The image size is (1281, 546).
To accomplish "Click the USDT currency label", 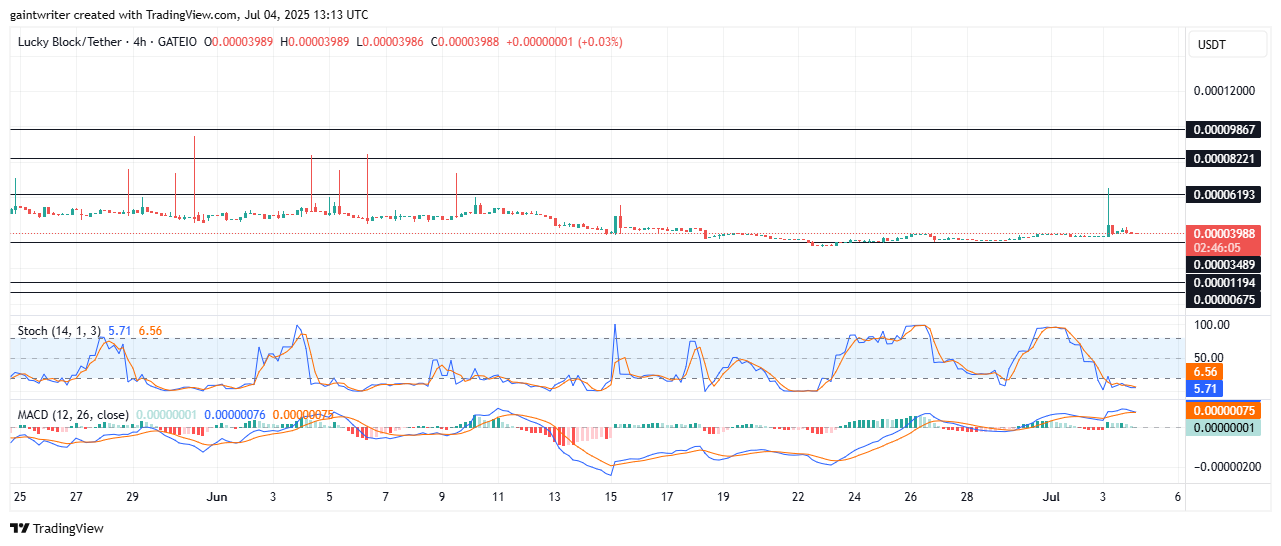I will [x=1211, y=45].
